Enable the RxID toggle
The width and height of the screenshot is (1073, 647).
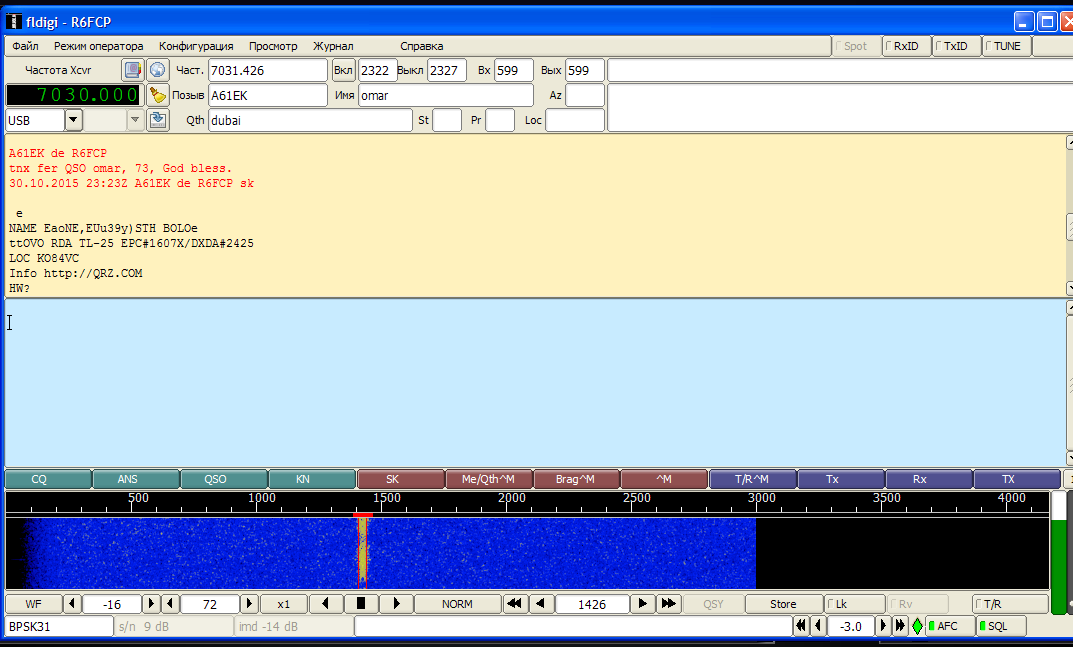(x=907, y=46)
